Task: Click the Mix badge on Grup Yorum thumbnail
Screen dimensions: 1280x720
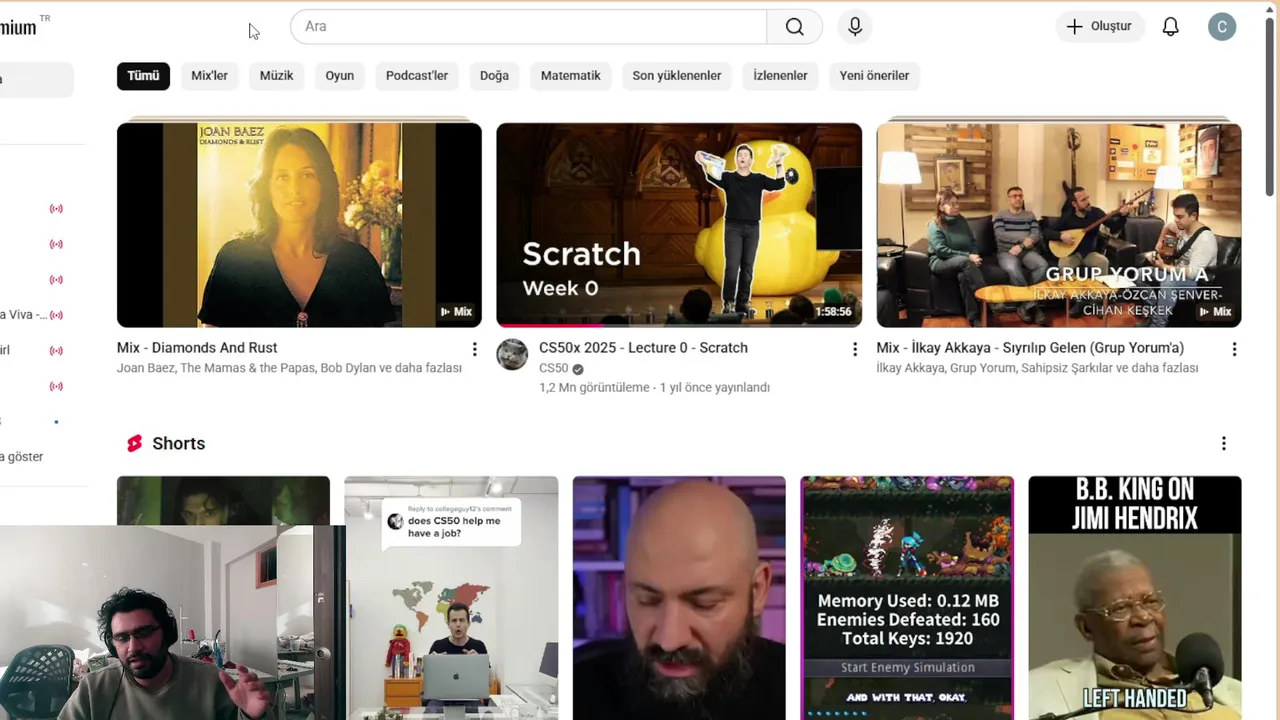Action: click(x=1216, y=312)
